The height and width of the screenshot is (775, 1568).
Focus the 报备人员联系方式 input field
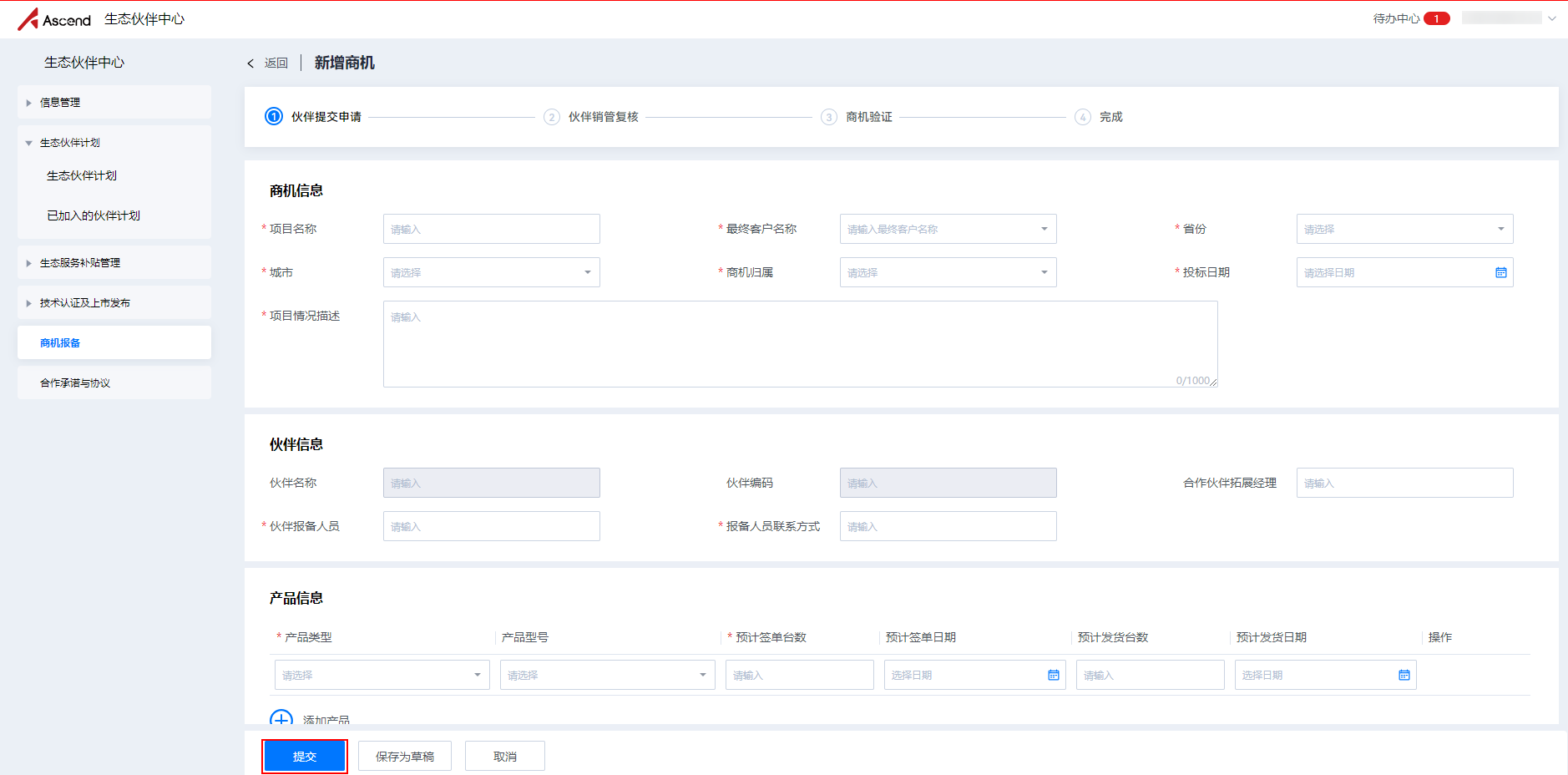click(948, 526)
